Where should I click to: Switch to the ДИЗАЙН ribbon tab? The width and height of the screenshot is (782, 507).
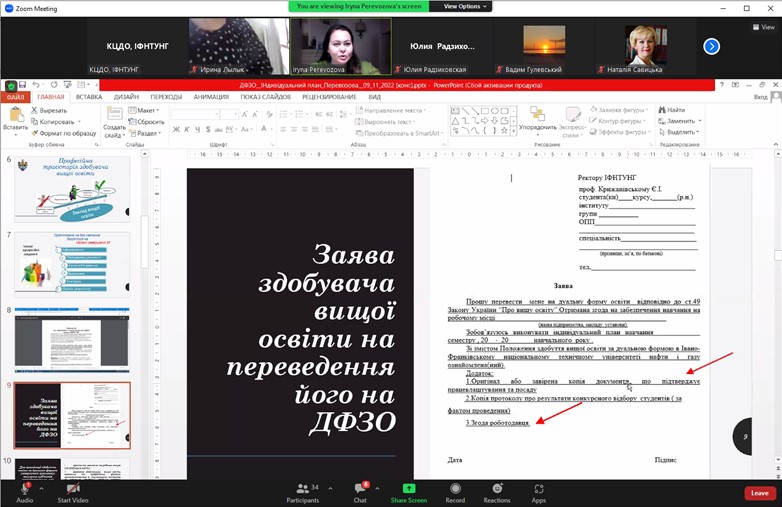[126, 97]
